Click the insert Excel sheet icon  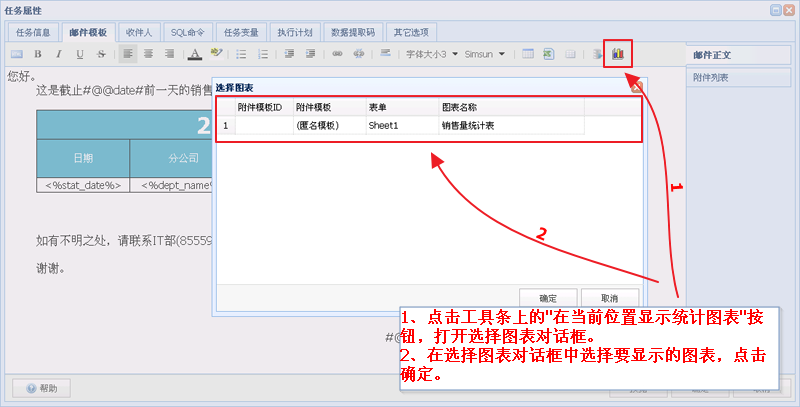pos(549,54)
